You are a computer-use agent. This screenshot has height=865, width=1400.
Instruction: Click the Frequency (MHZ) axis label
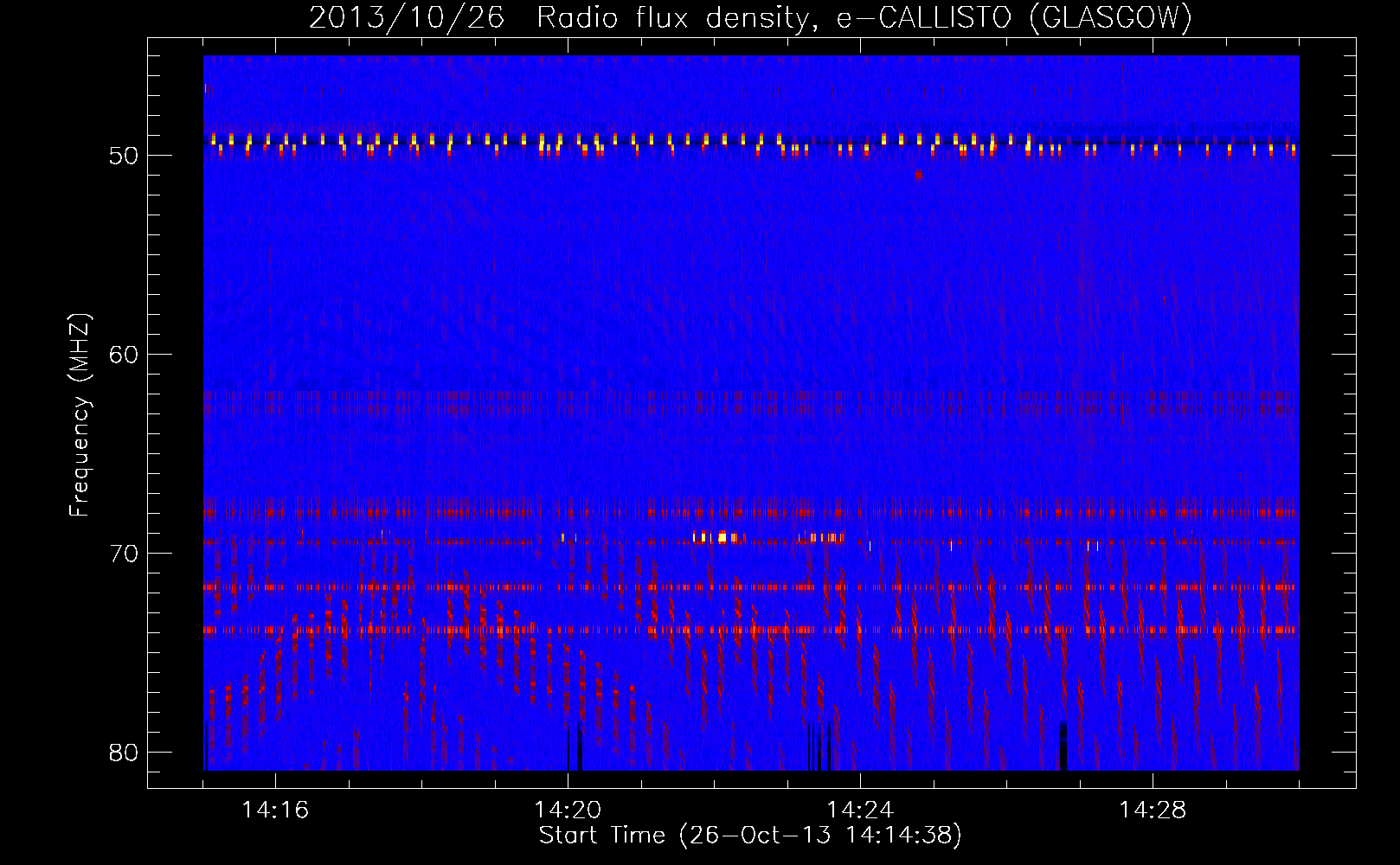tap(79, 415)
